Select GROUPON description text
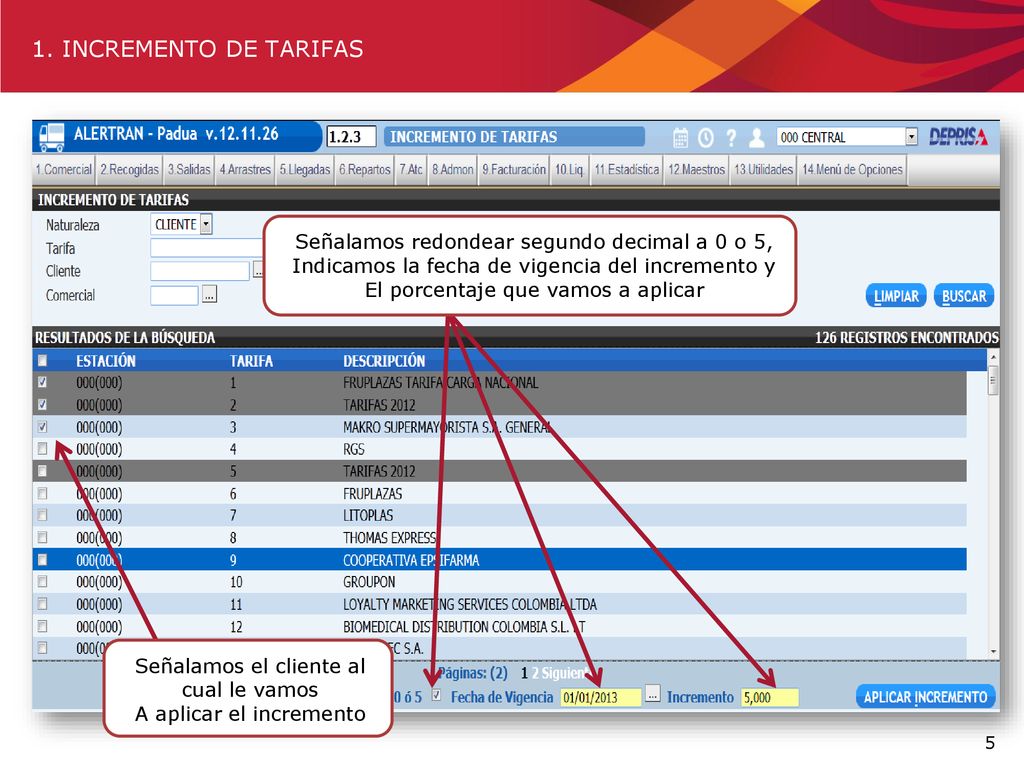The width and height of the screenshot is (1024, 768). (370, 582)
